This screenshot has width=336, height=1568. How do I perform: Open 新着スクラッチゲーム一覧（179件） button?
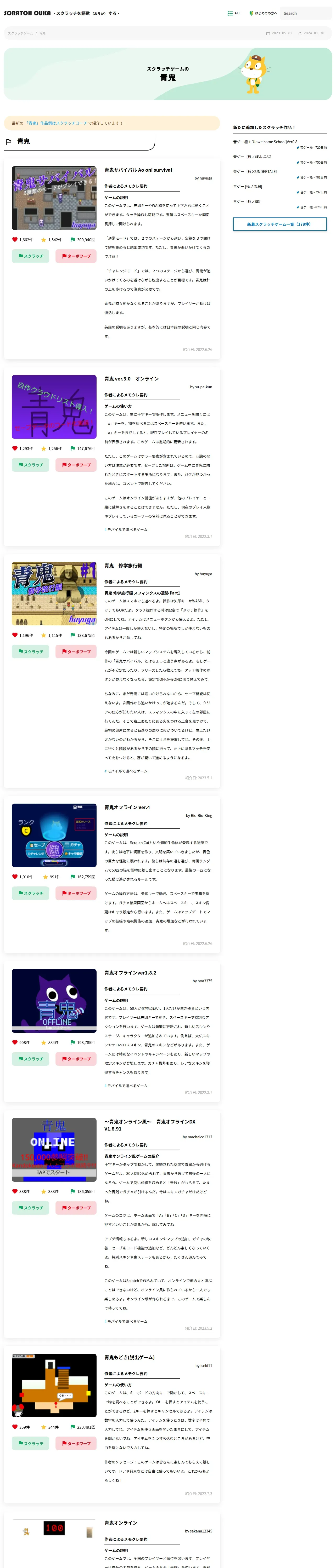280,224
